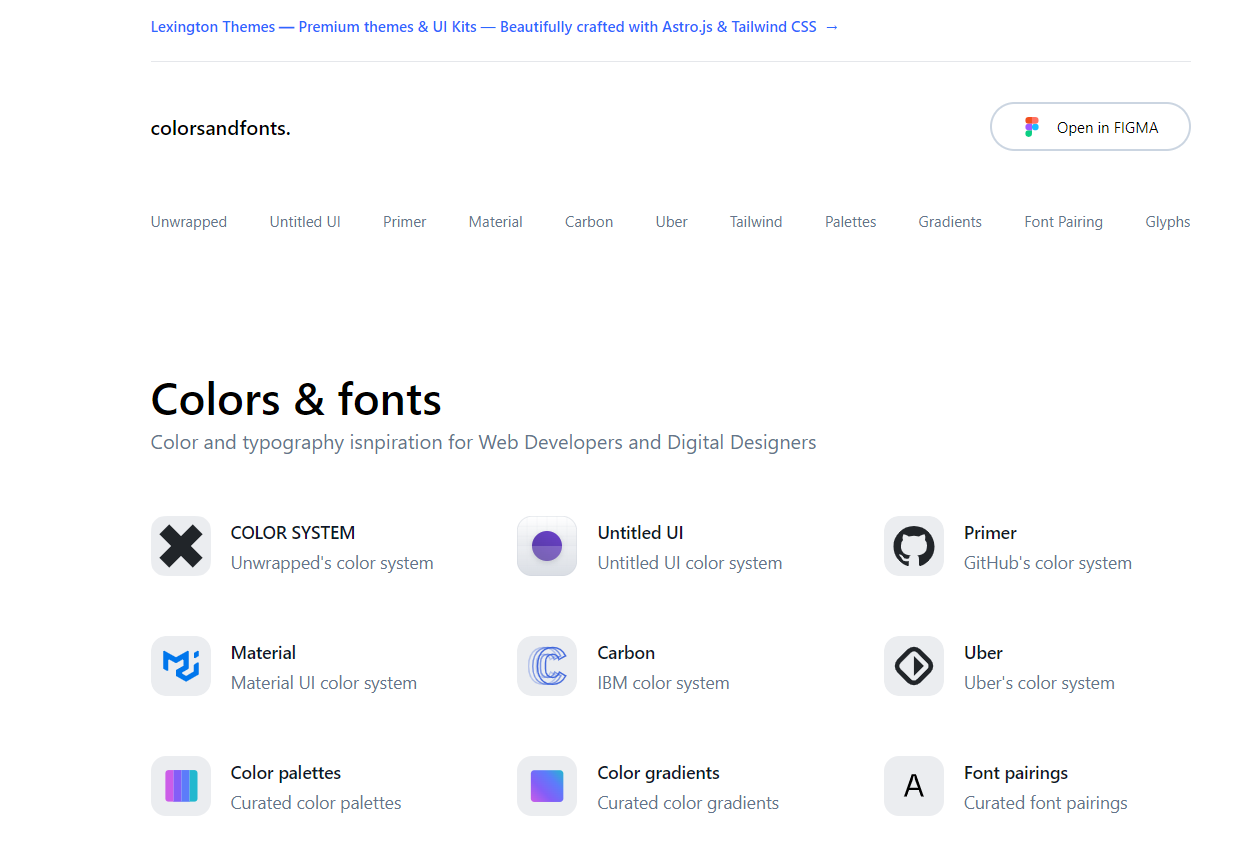1251x842 pixels.
Task: Click the Color palettes striped icon
Action: tap(181, 786)
